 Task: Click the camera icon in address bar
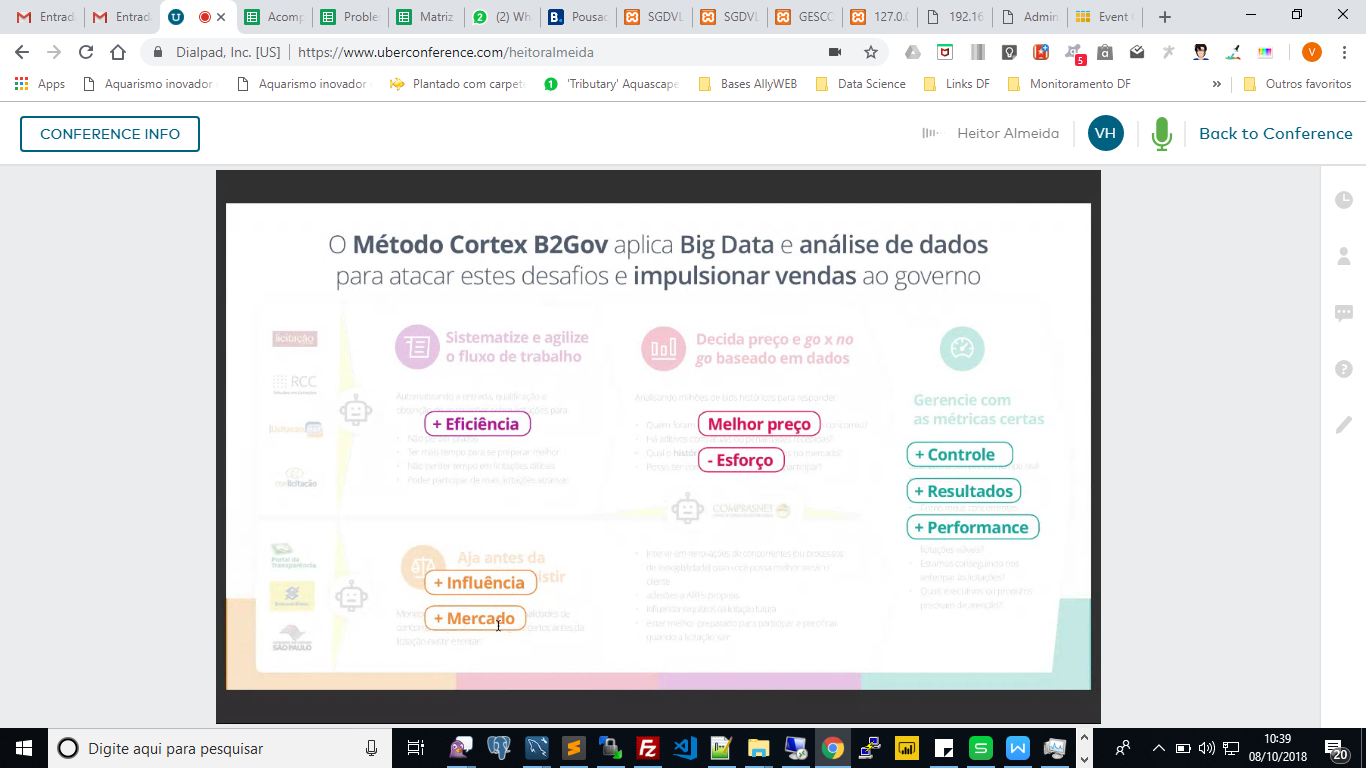click(x=835, y=52)
